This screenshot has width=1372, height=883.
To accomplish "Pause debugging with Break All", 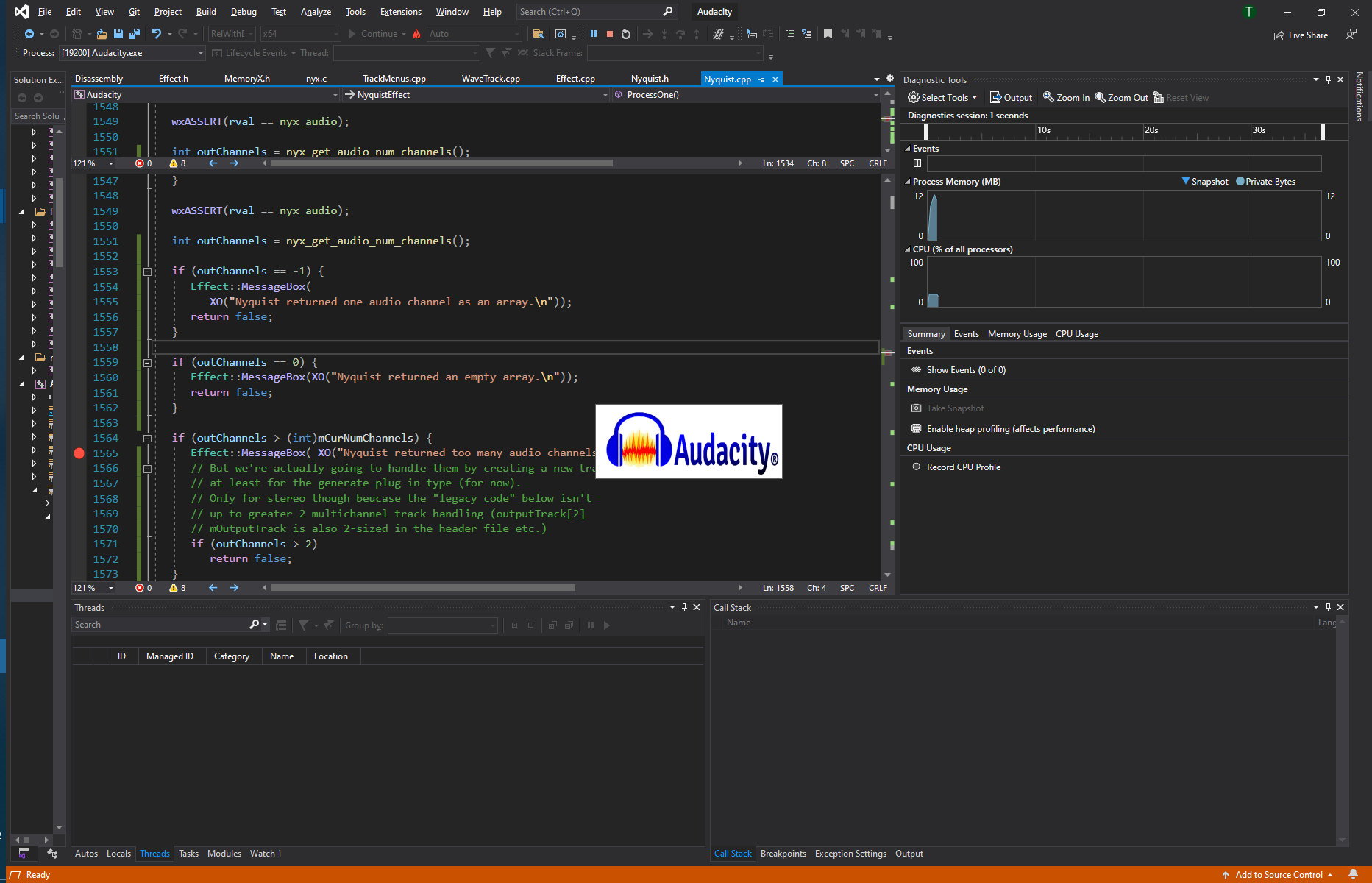I will point(593,34).
